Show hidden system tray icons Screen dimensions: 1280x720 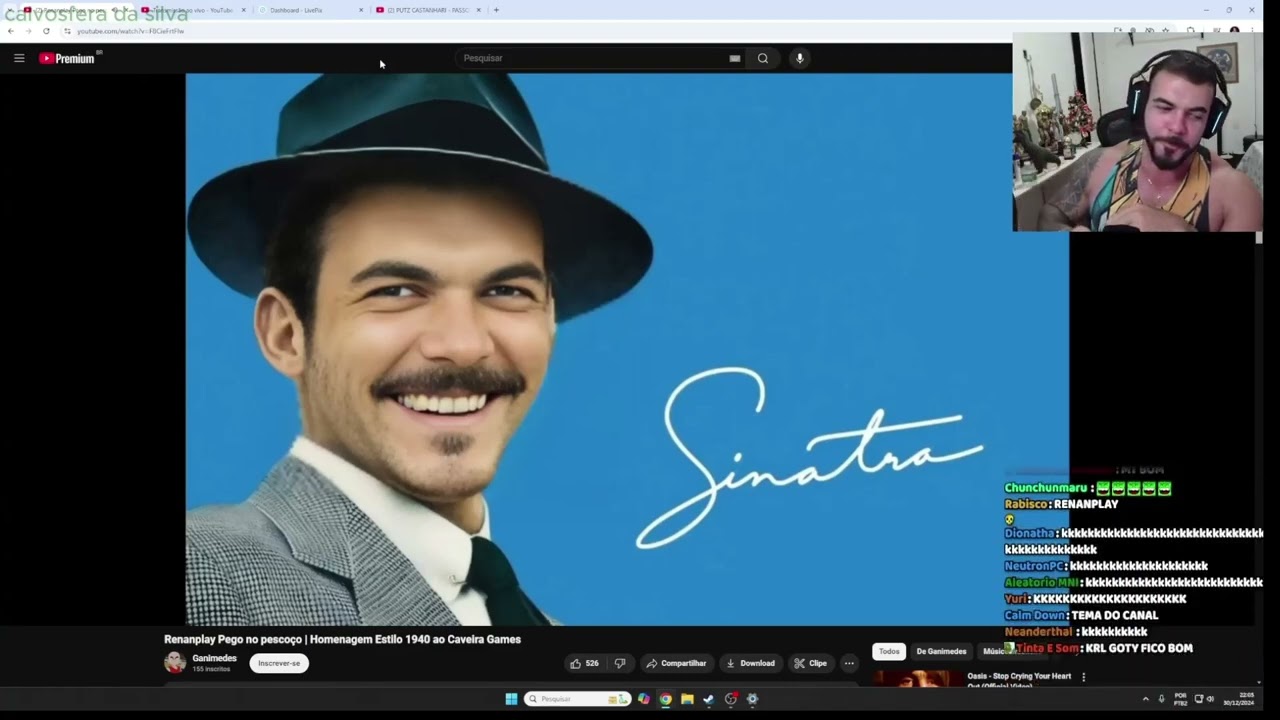coord(1146,699)
